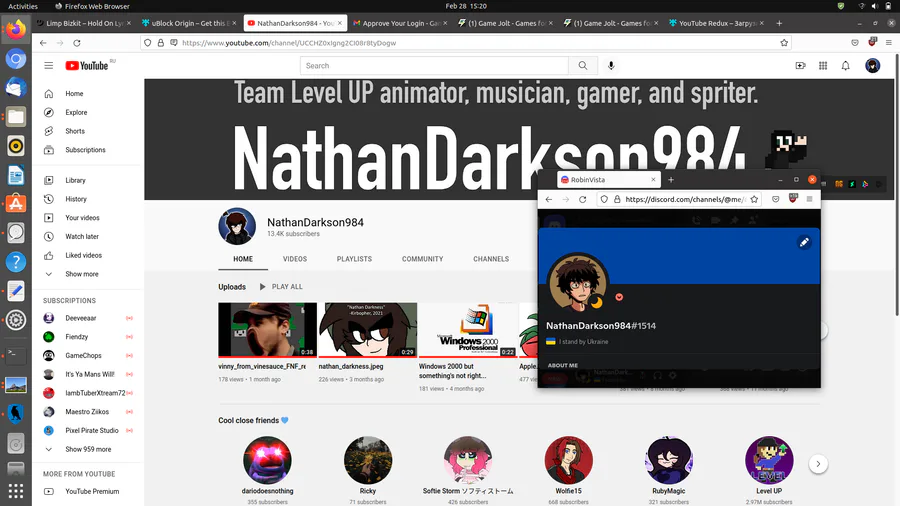Open a new tab in the RobinVista window
Viewport: 900px width, 506px height.
click(x=670, y=180)
